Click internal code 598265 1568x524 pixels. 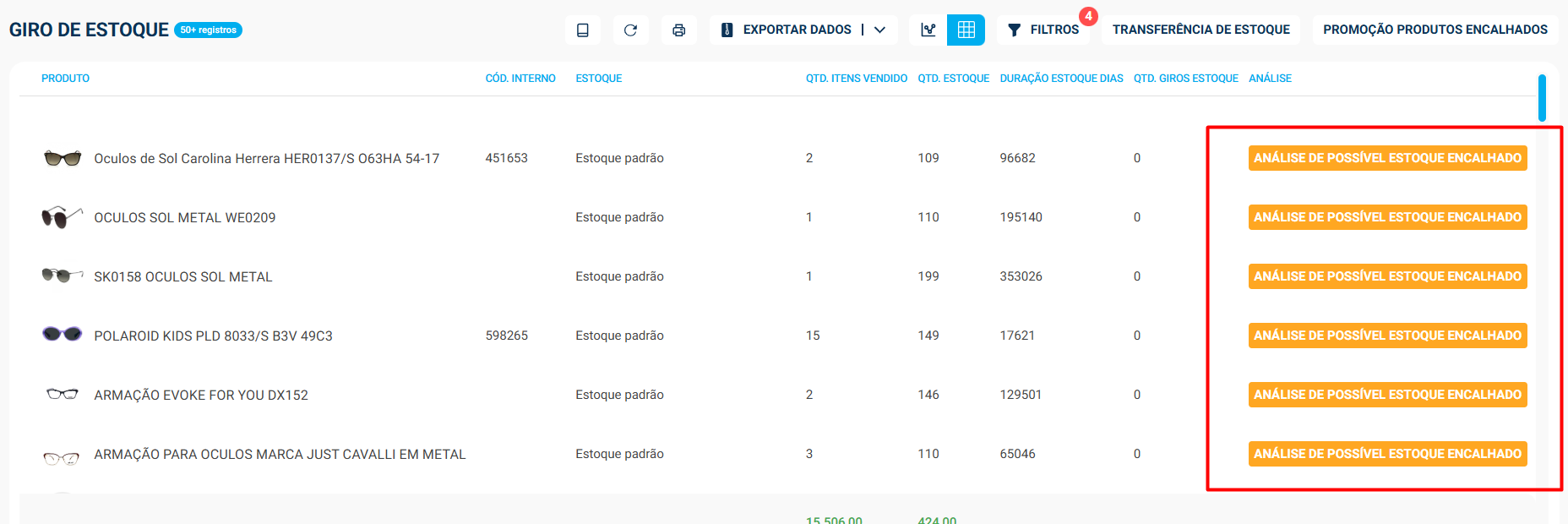(507, 336)
